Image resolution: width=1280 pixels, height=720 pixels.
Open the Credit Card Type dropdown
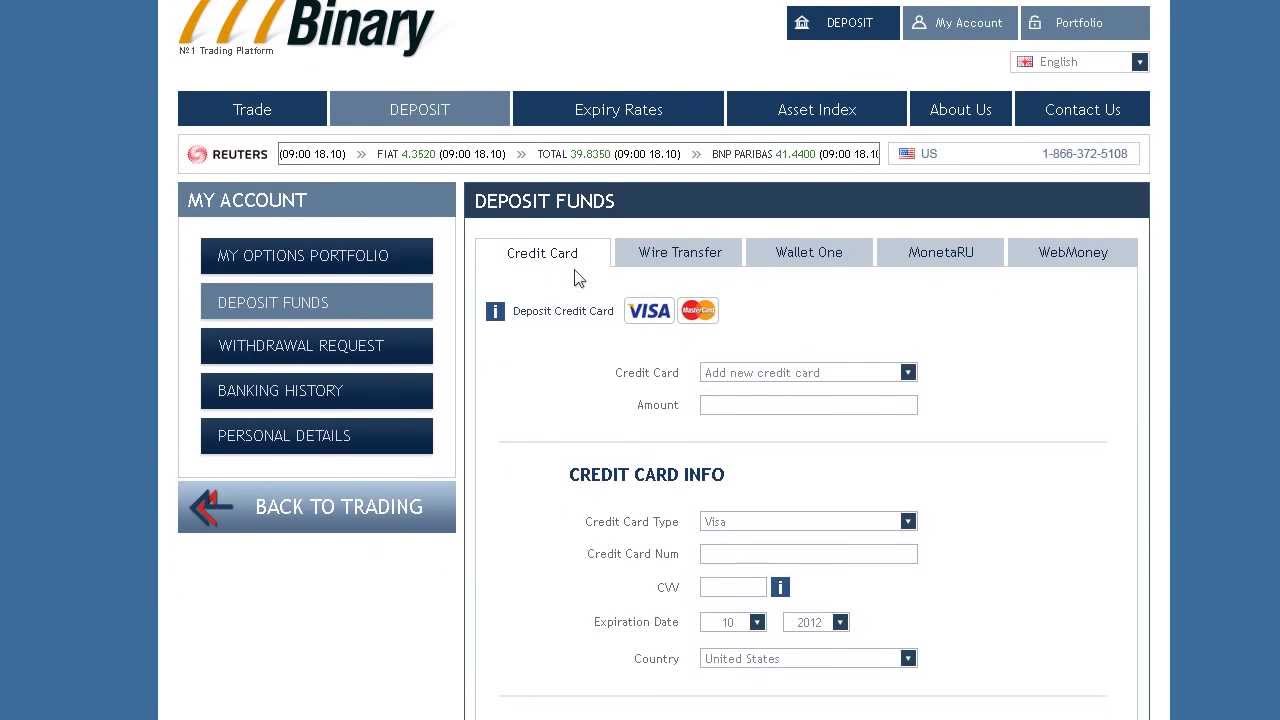point(808,521)
